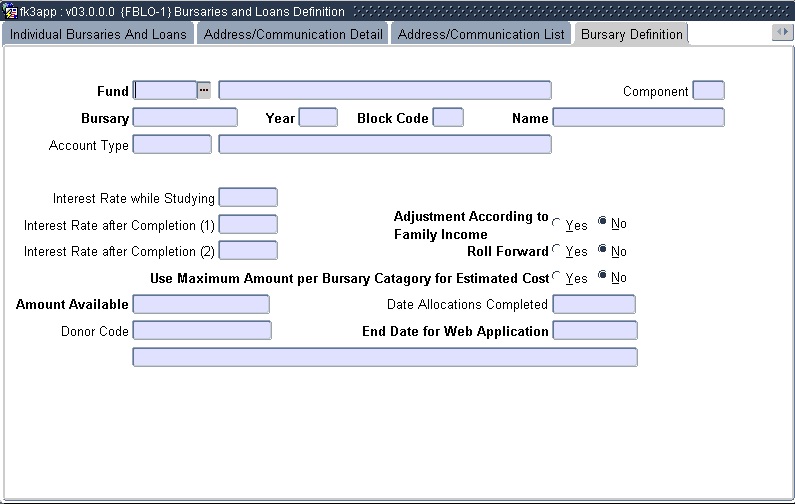Go to the Address/Communication List tab
Viewport: 795px width, 504px height.
pyautogui.click(x=482, y=34)
